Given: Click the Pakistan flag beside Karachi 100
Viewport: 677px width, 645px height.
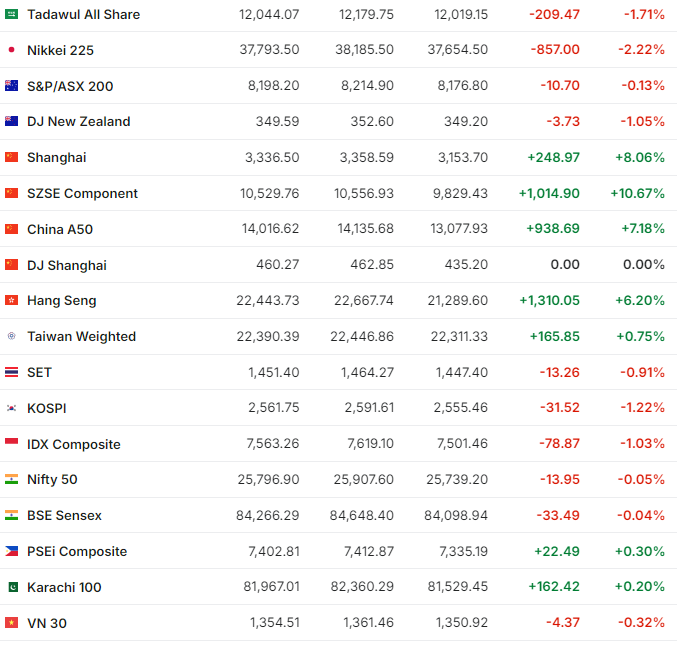Looking at the screenshot, I should [x=12, y=587].
